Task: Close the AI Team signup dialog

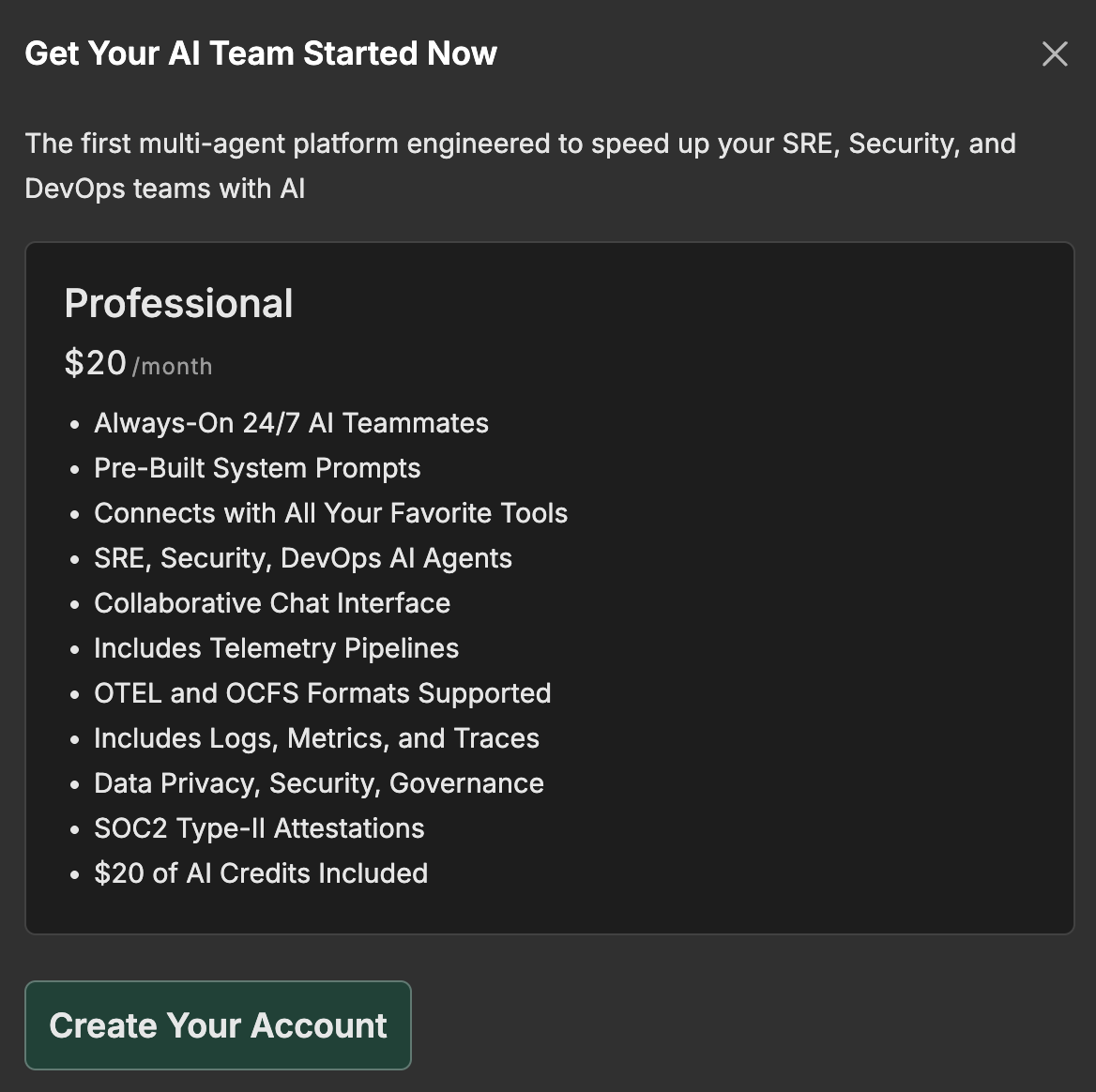Action: [x=1055, y=54]
